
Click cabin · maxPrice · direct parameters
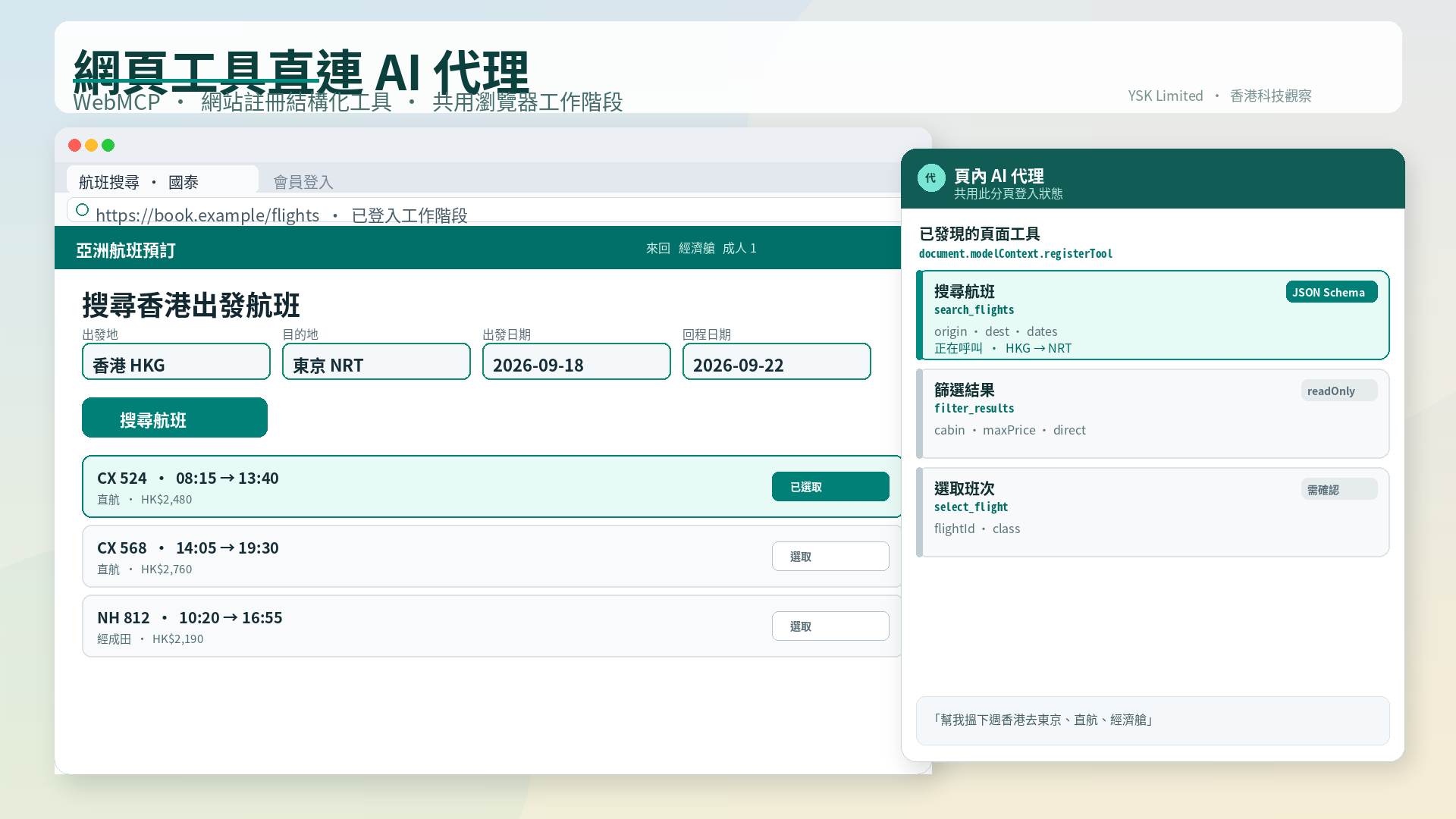tap(1010, 430)
